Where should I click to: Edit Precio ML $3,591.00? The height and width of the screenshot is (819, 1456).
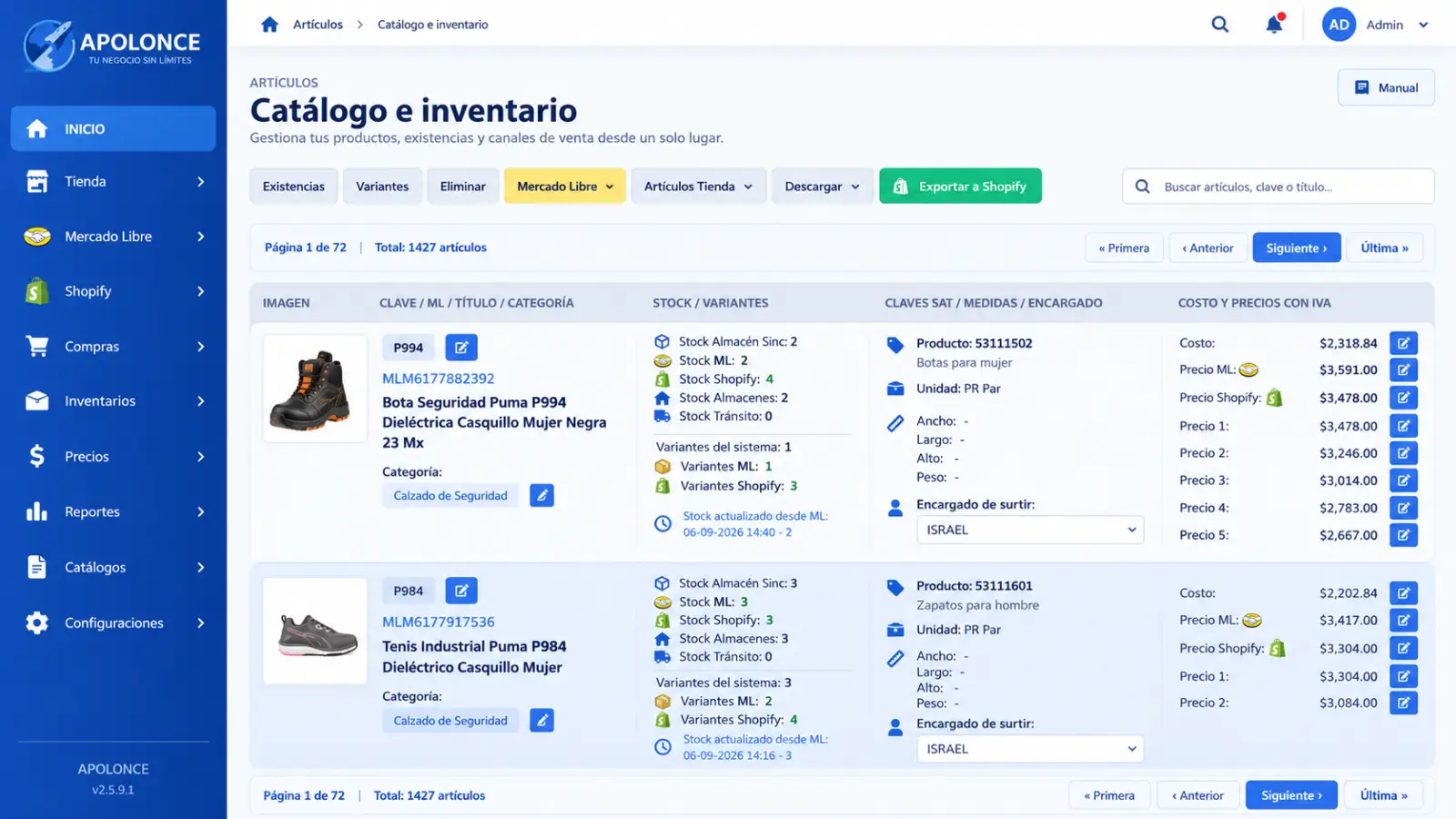click(1403, 369)
